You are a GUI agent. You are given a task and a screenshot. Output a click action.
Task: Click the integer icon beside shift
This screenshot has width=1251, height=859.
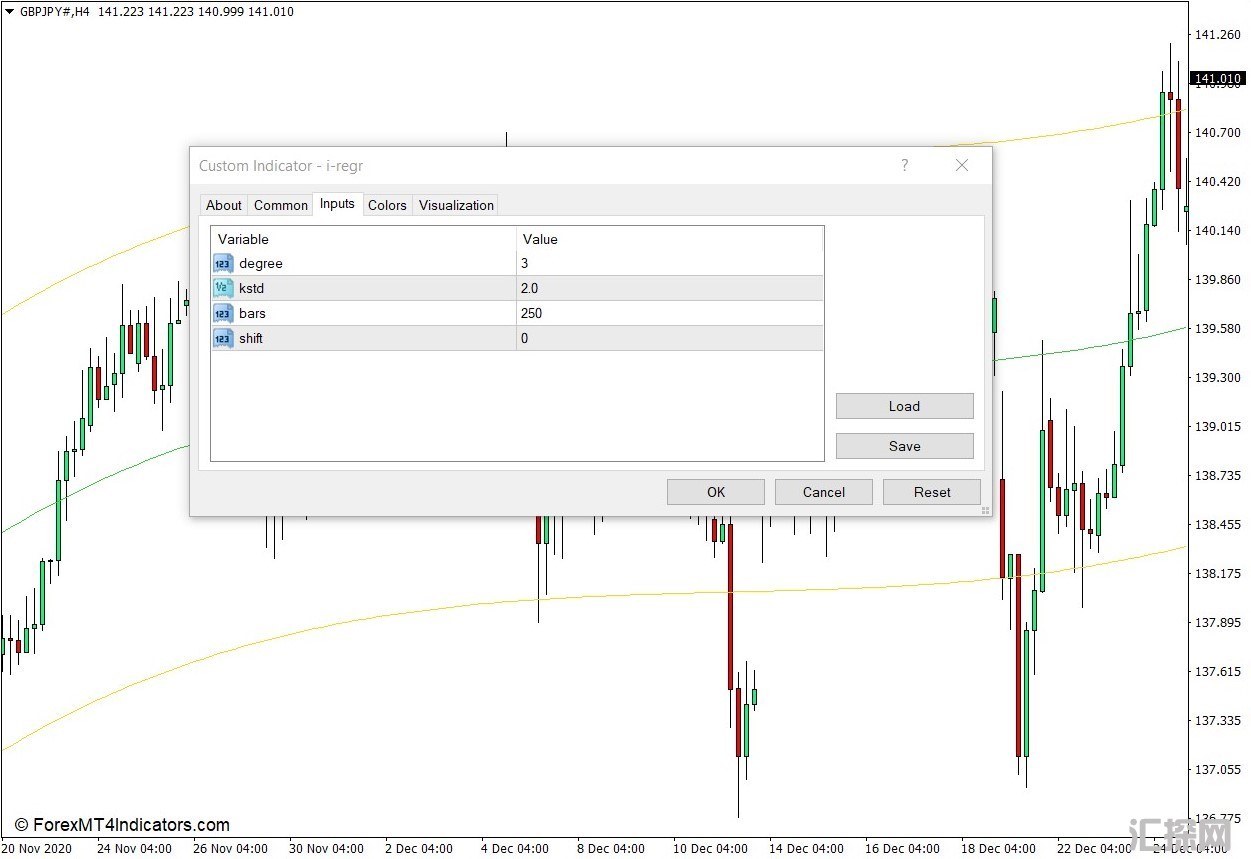pos(223,339)
